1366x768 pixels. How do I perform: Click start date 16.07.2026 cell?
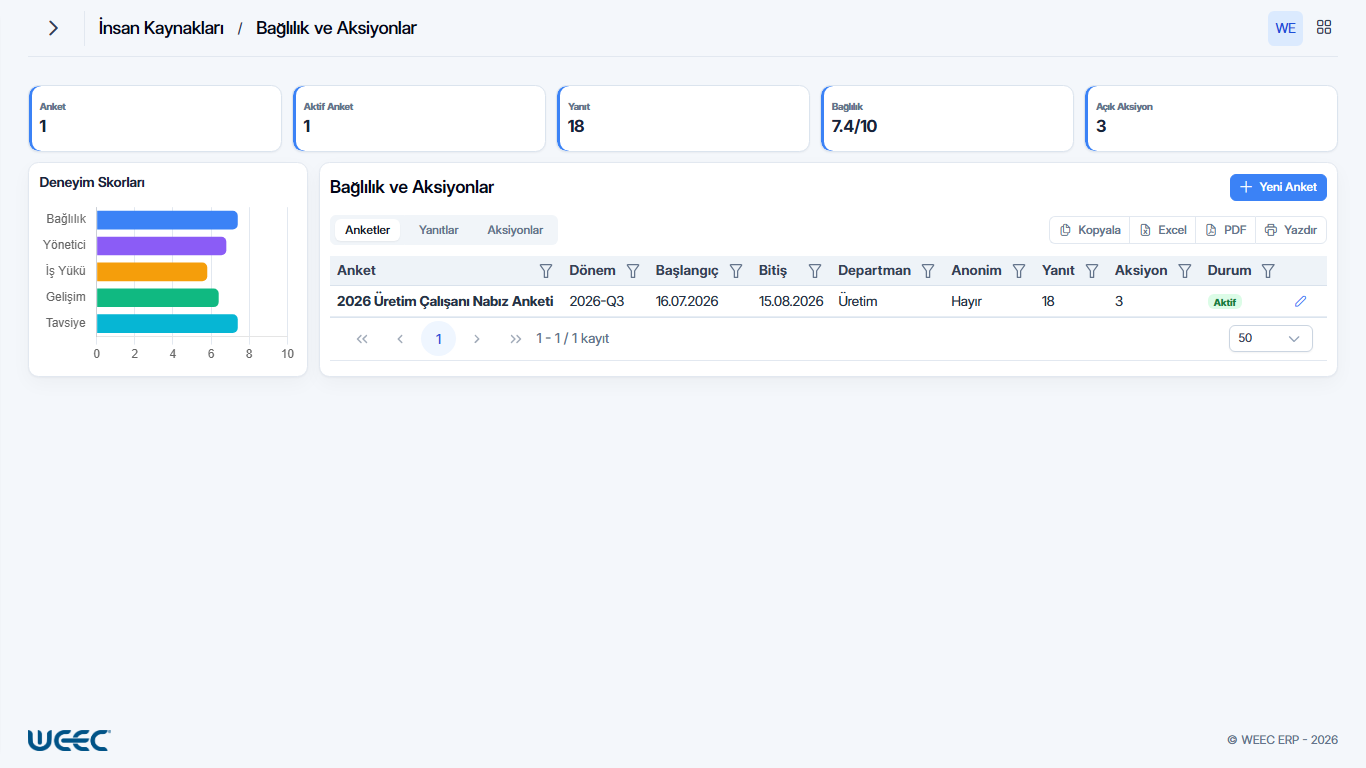coord(687,301)
